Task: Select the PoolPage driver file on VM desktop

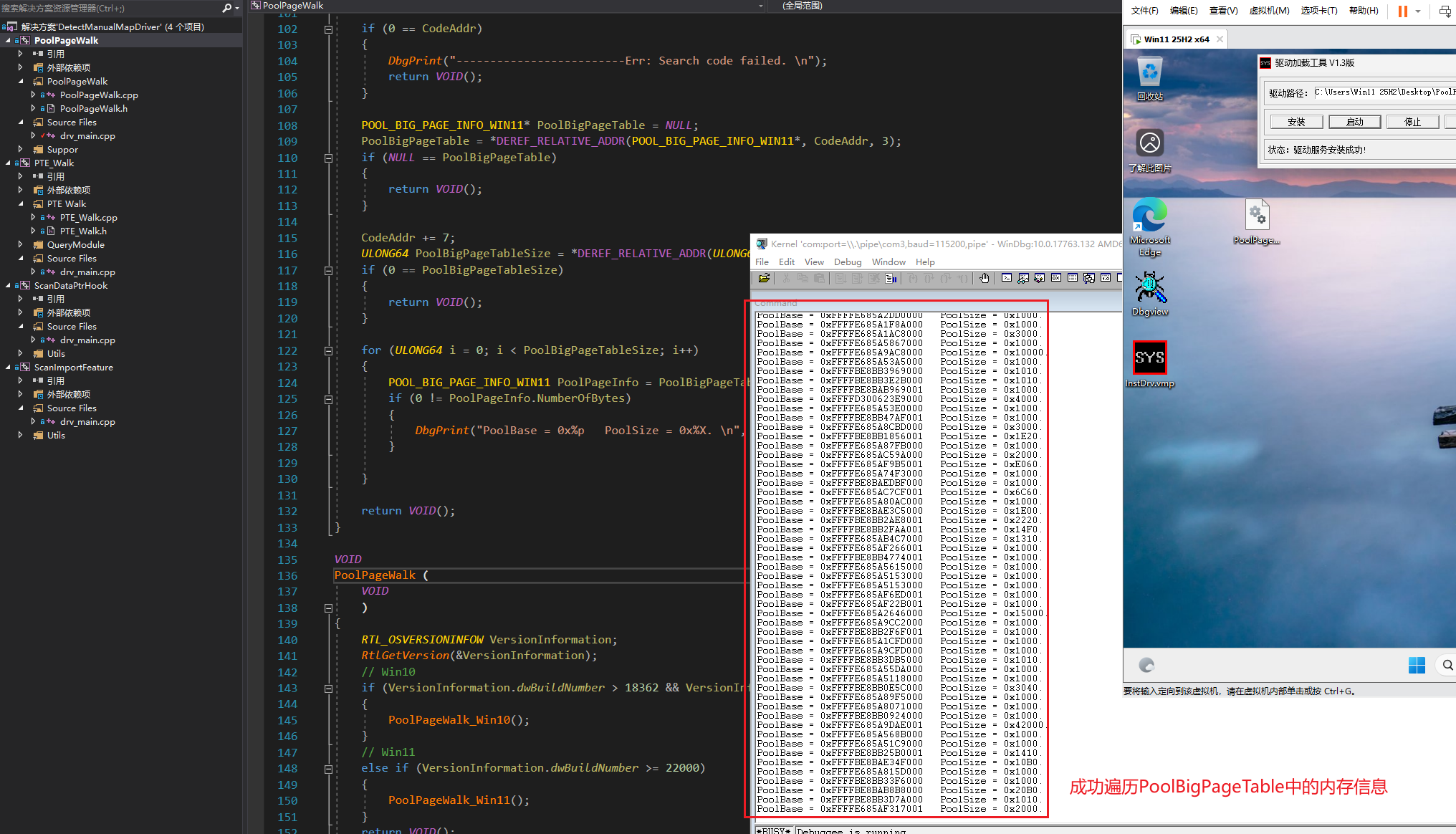Action: [1257, 222]
